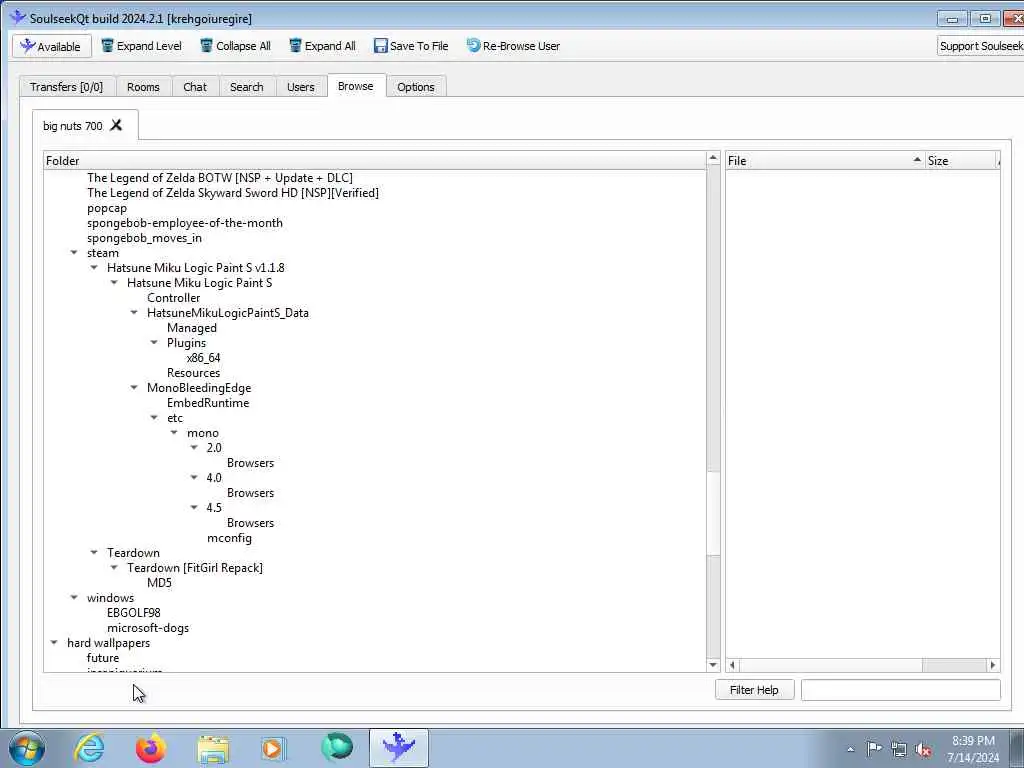
Task: Click Save To File button
Action: pos(411,46)
